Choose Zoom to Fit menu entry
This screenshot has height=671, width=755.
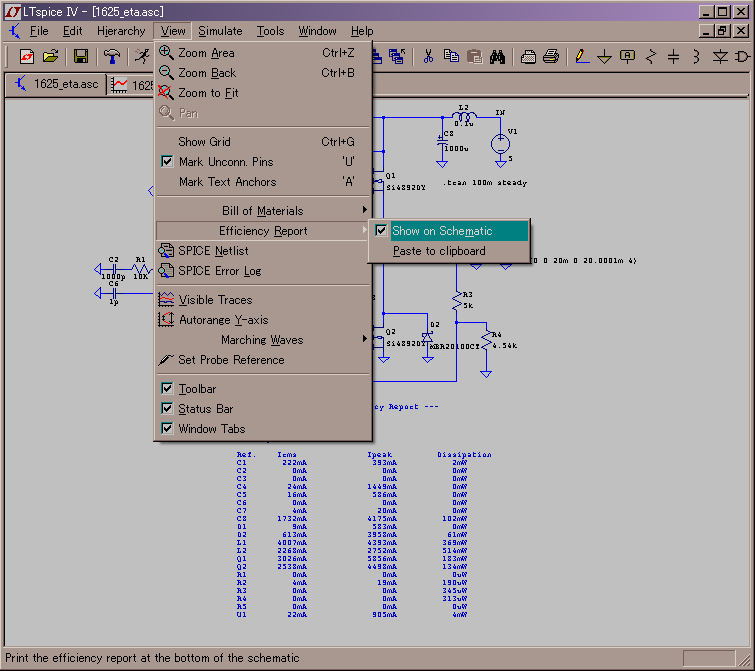[x=263, y=93]
